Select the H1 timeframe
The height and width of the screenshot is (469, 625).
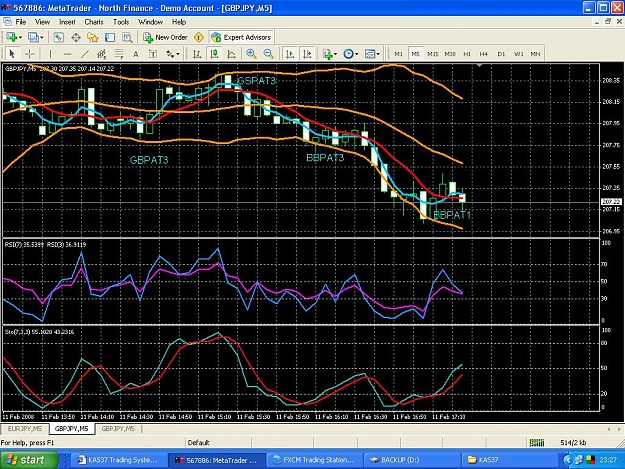pyautogui.click(x=467, y=54)
